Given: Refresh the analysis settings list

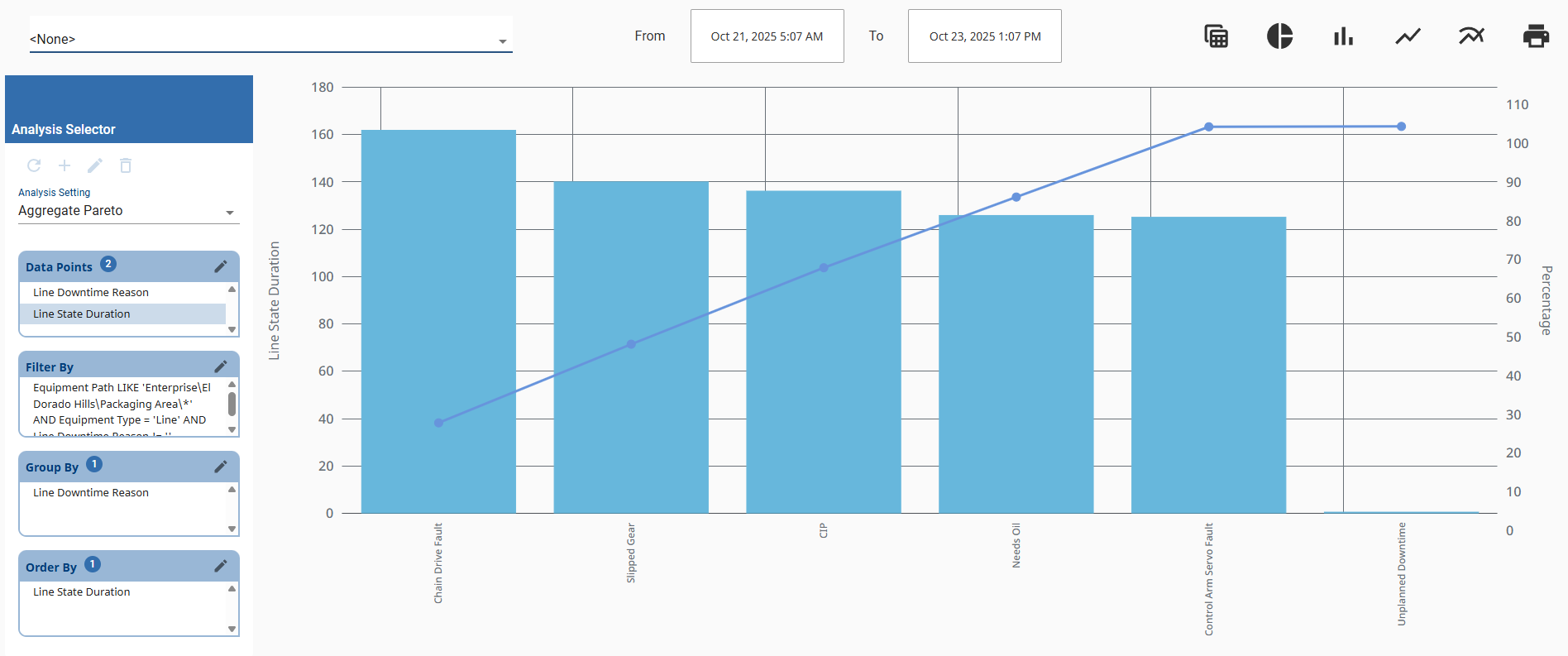Looking at the screenshot, I should (x=34, y=165).
